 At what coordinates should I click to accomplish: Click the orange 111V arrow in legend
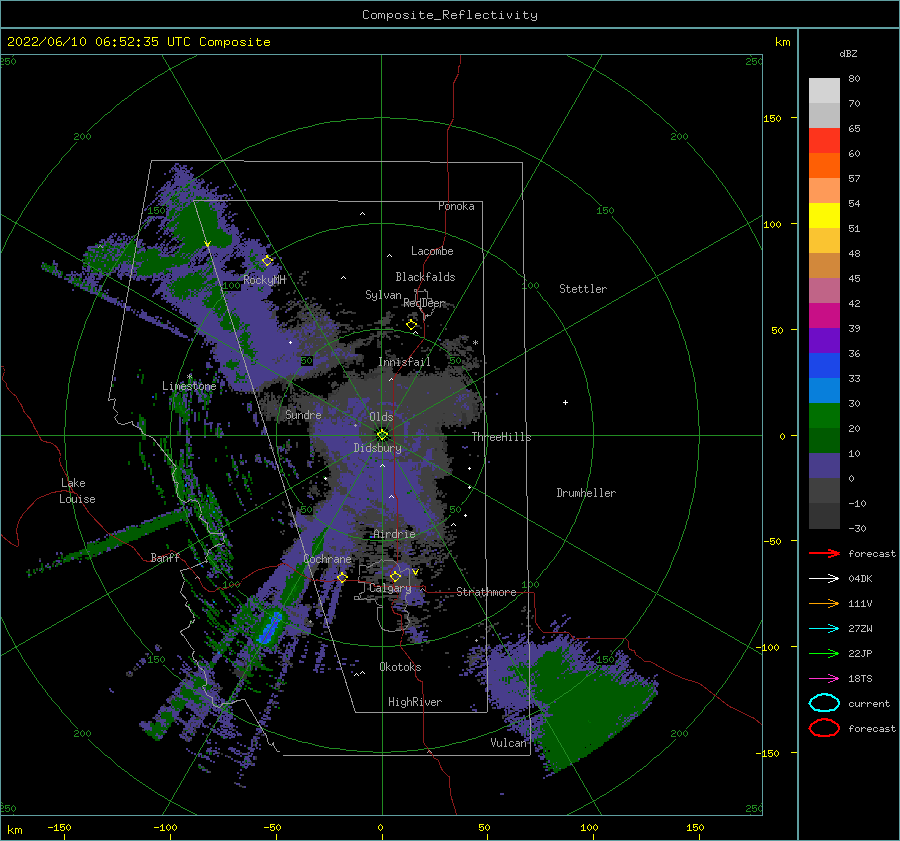point(824,603)
